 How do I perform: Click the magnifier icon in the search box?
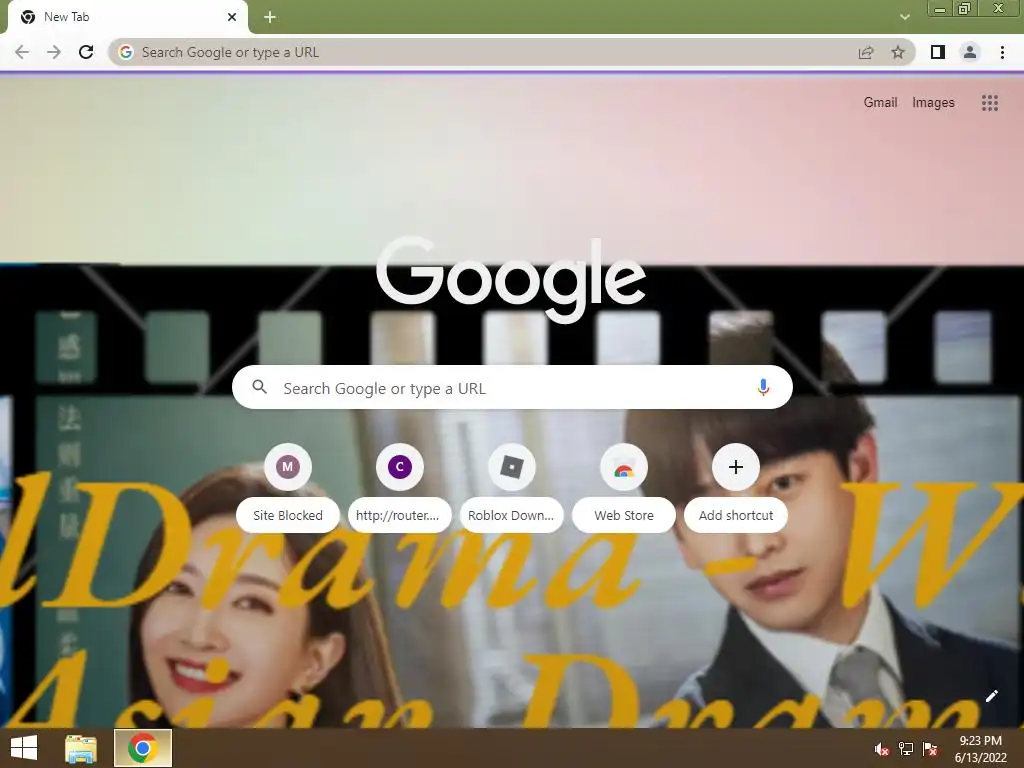(x=259, y=387)
